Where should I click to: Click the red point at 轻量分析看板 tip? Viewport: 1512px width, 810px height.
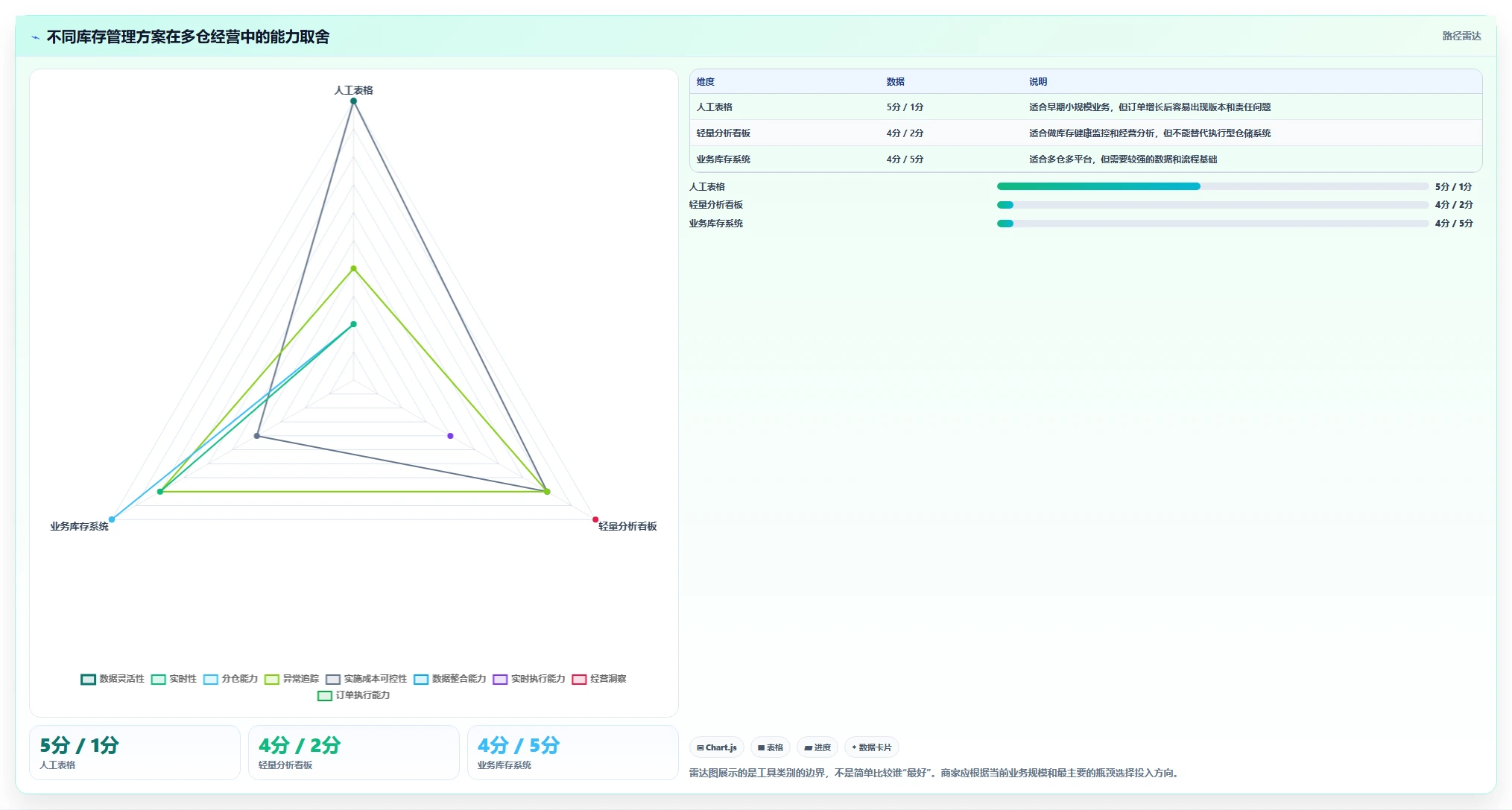(595, 519)
